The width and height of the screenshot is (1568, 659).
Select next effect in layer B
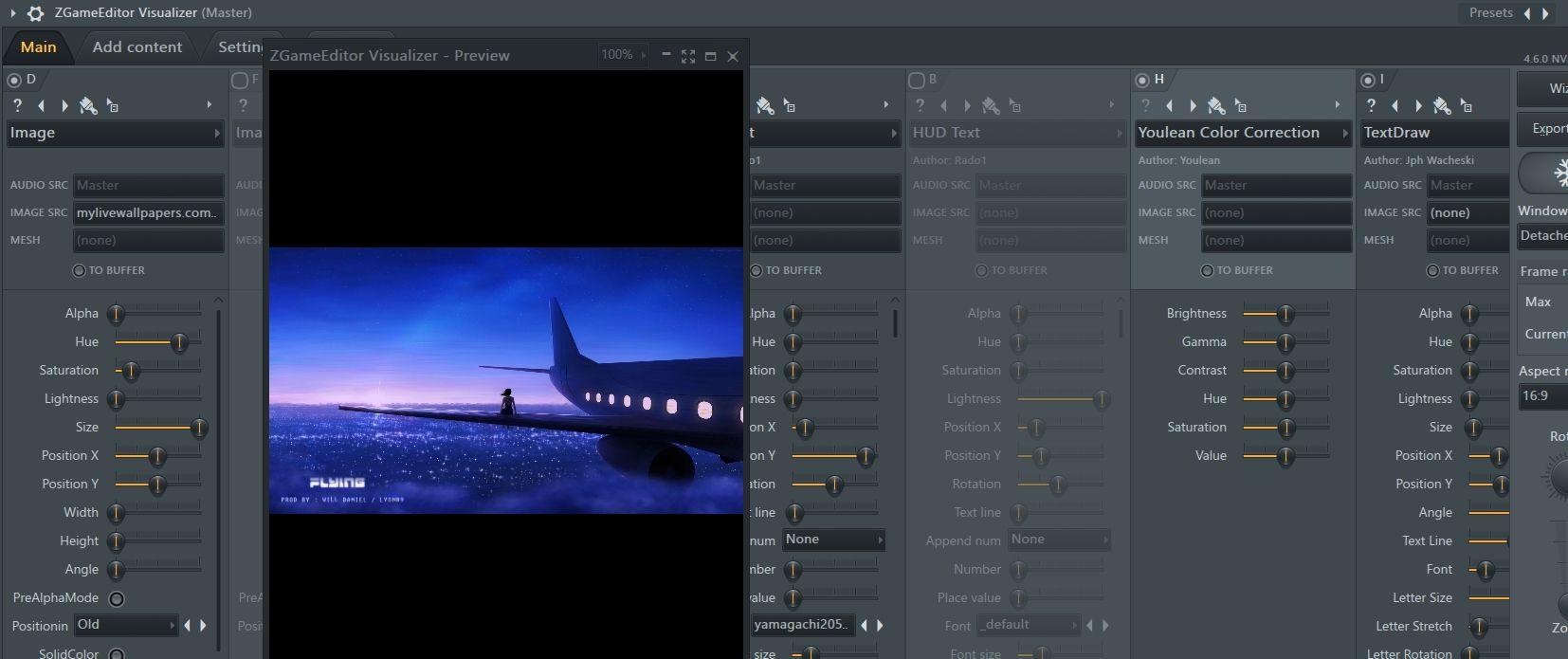point(967,105)
